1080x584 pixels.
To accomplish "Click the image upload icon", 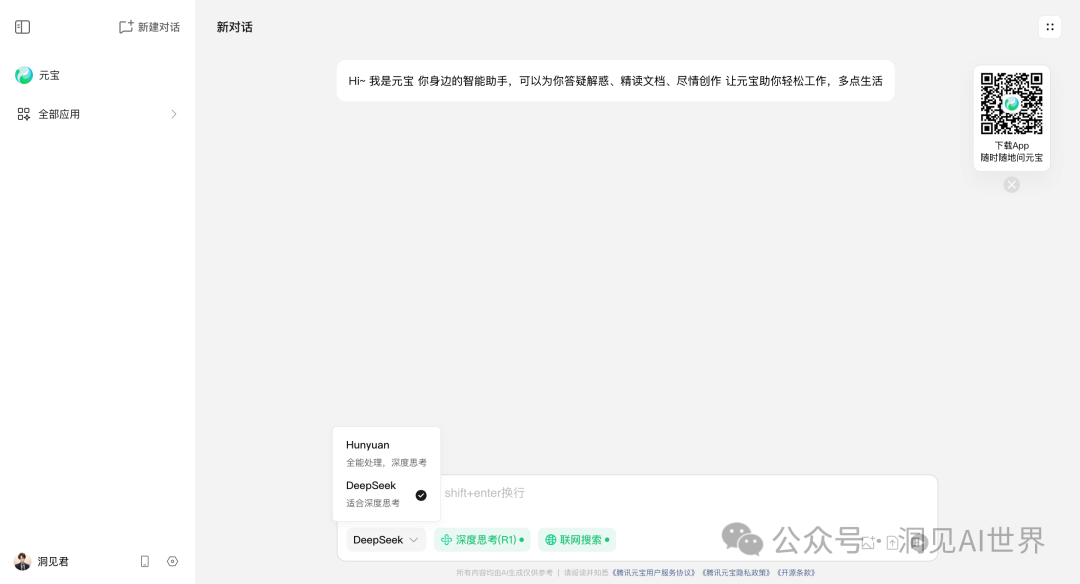I will (869, 543).
